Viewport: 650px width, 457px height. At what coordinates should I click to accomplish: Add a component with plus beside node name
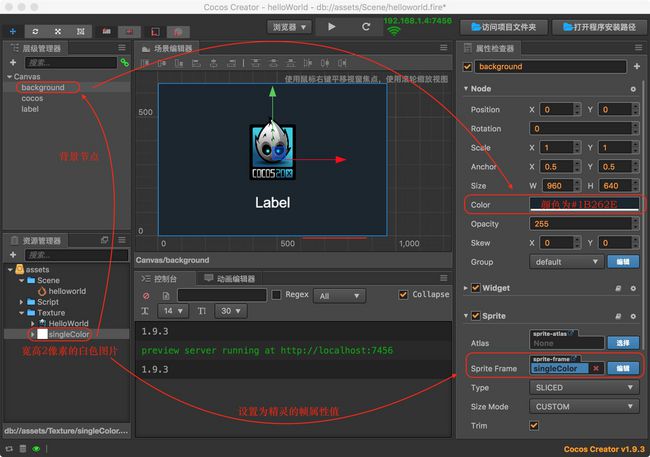click(x=637, y=66)
